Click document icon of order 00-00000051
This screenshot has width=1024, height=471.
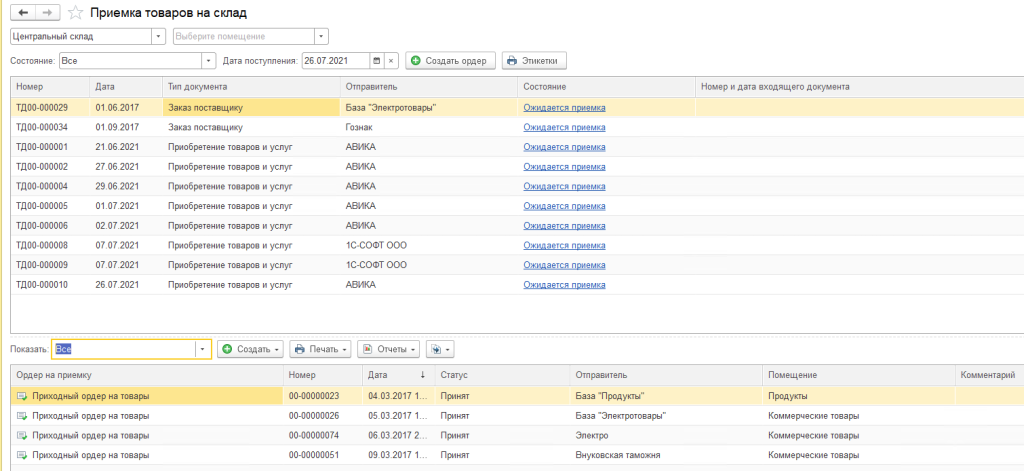coord(21,454)
